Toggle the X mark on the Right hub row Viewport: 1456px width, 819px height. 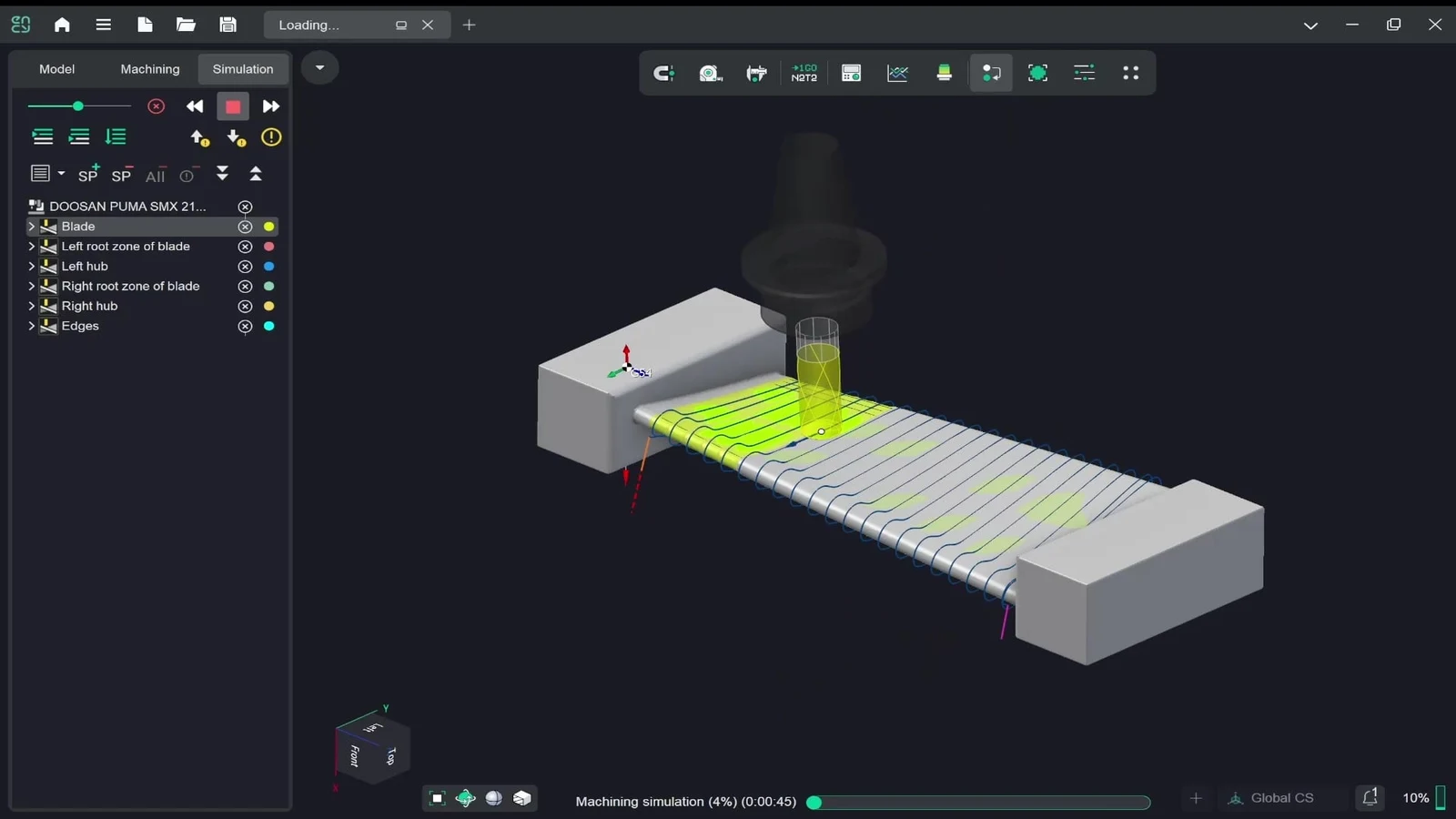(x=245, y=307)
